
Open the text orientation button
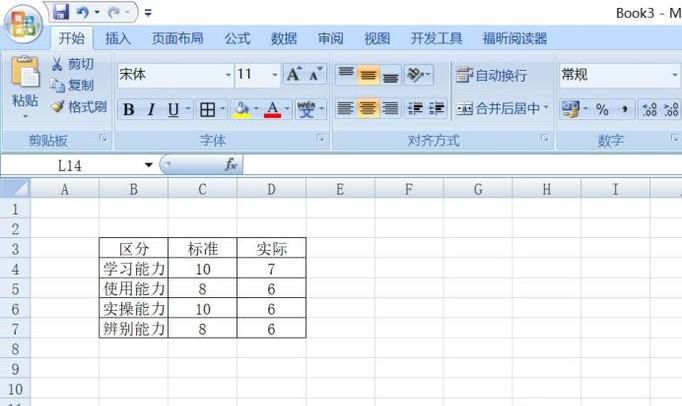pyautogui.click(x=418, y=74)
